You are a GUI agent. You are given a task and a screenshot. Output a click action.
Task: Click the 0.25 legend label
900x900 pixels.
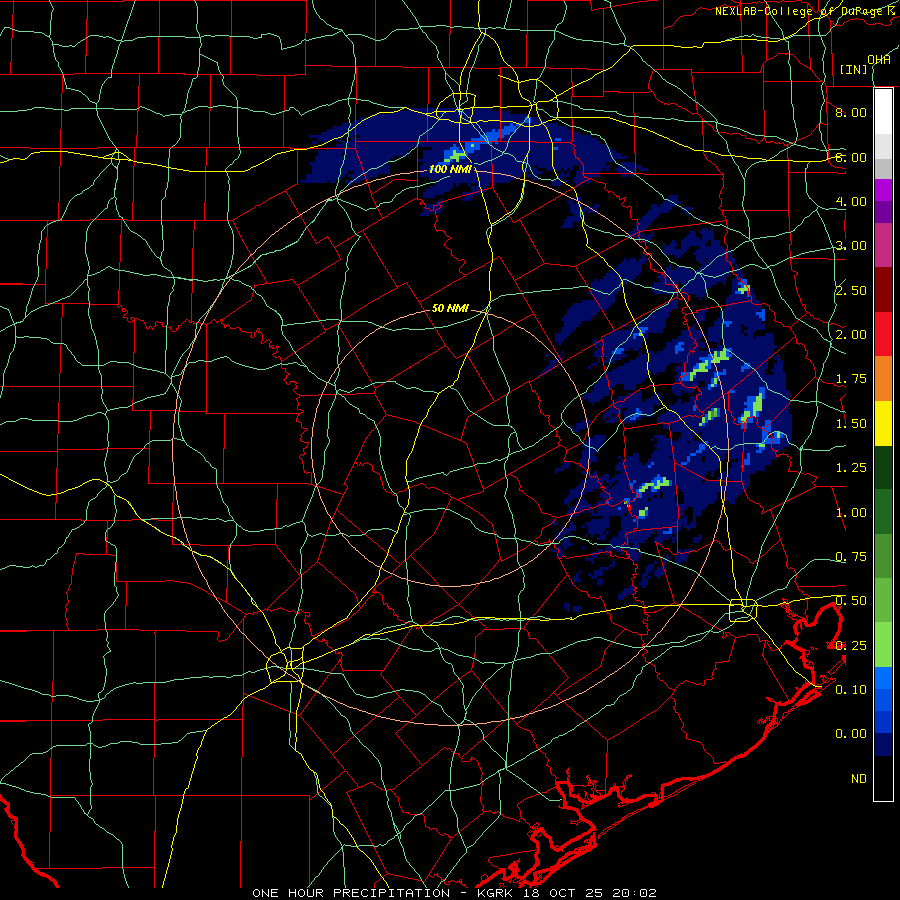(x=851, y=646)
